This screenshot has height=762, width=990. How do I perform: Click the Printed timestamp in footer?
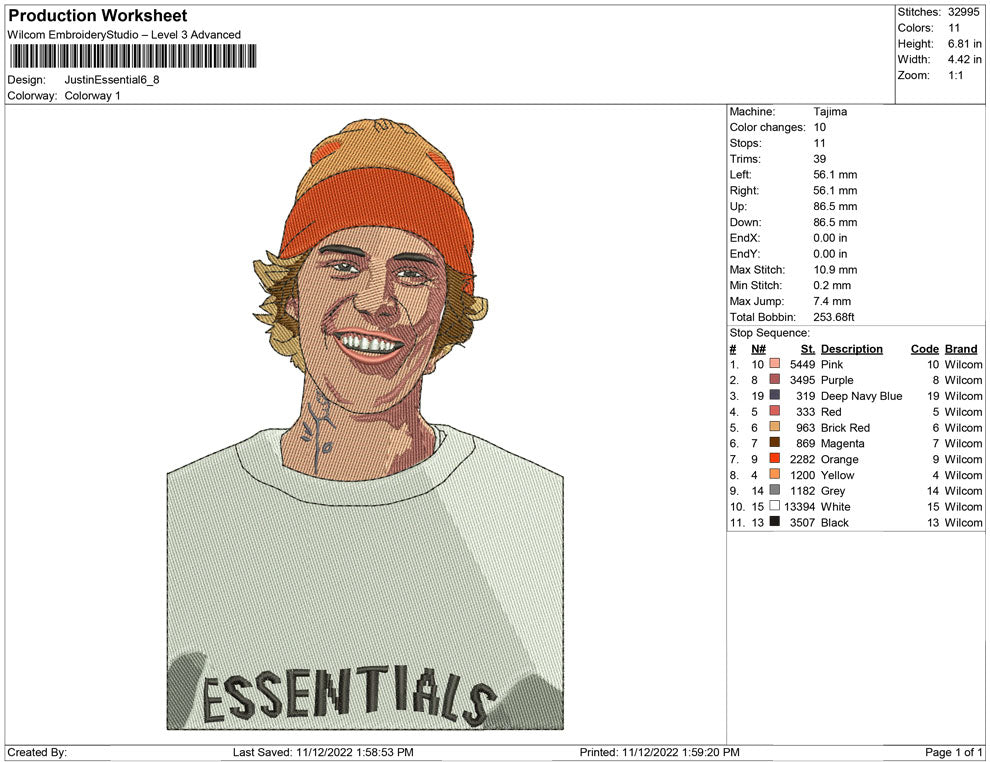(659, 752)
